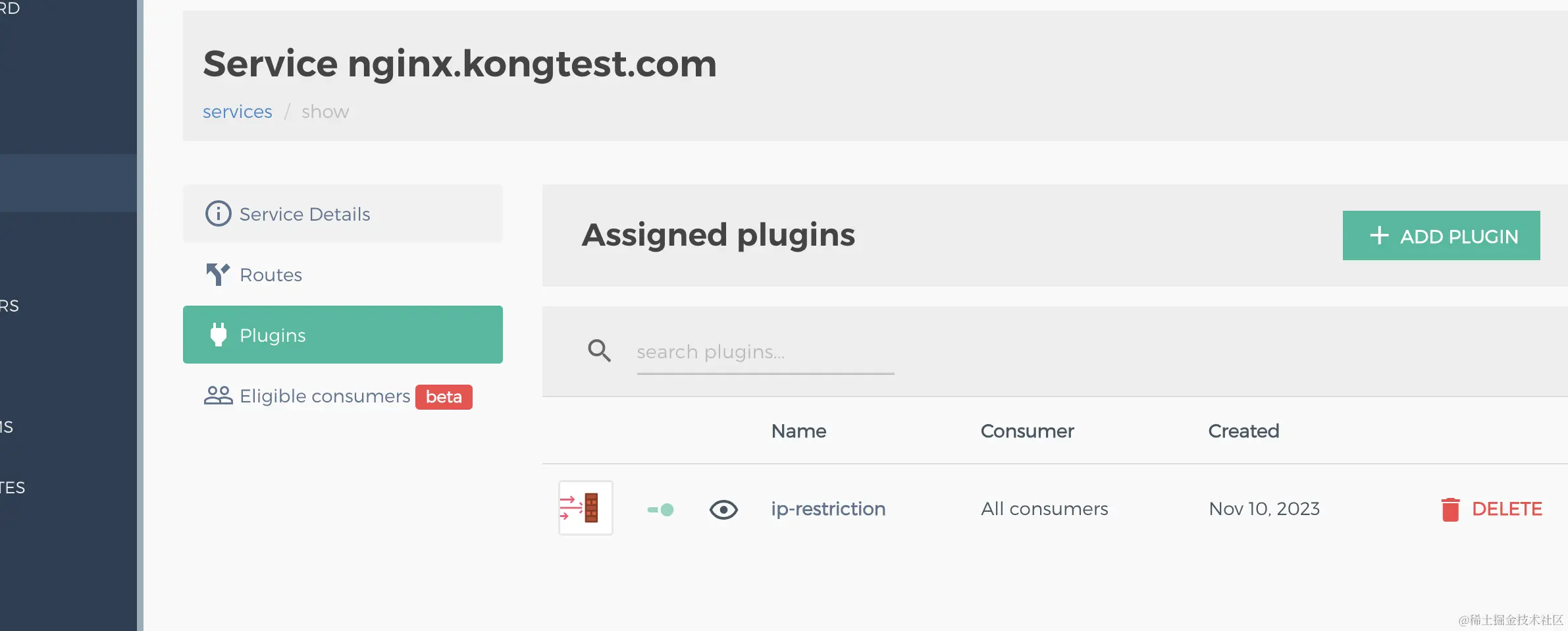Open the ip-restriction plugin link

tap(828, 509)
